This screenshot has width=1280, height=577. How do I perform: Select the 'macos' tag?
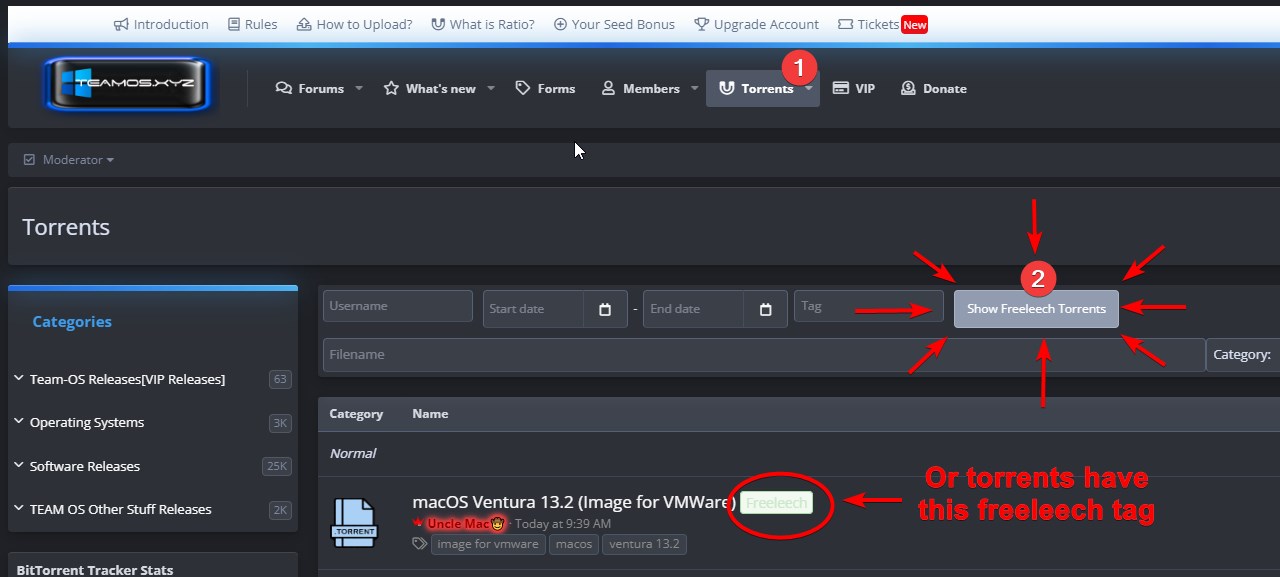tap(574, 544)
